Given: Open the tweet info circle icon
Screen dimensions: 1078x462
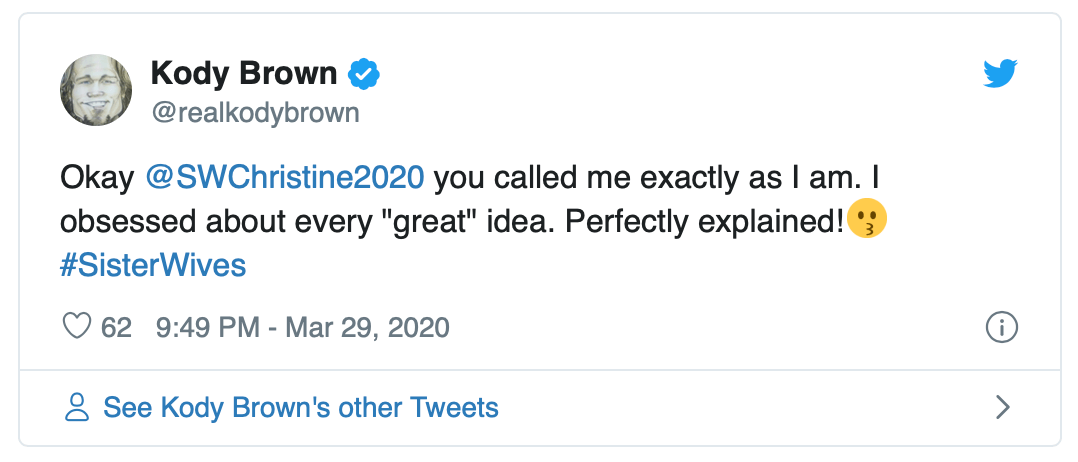Looking at the screenshot, I should (1001, 327).
